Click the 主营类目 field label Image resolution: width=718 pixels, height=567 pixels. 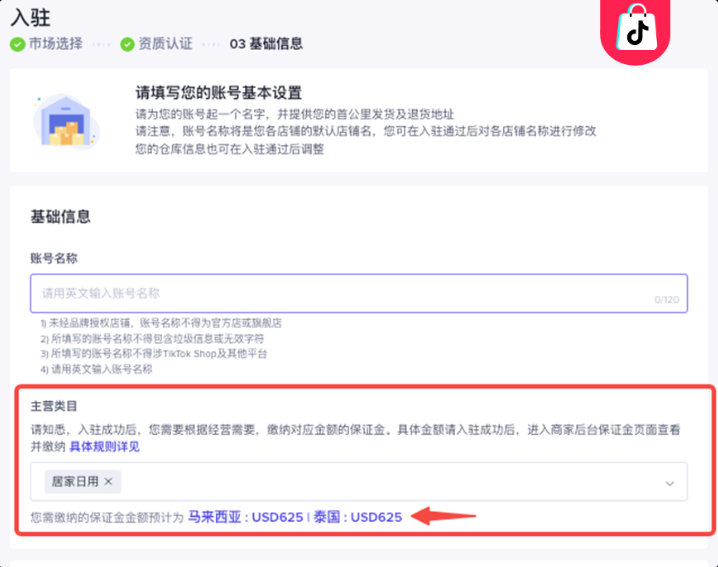click(54, 406)
